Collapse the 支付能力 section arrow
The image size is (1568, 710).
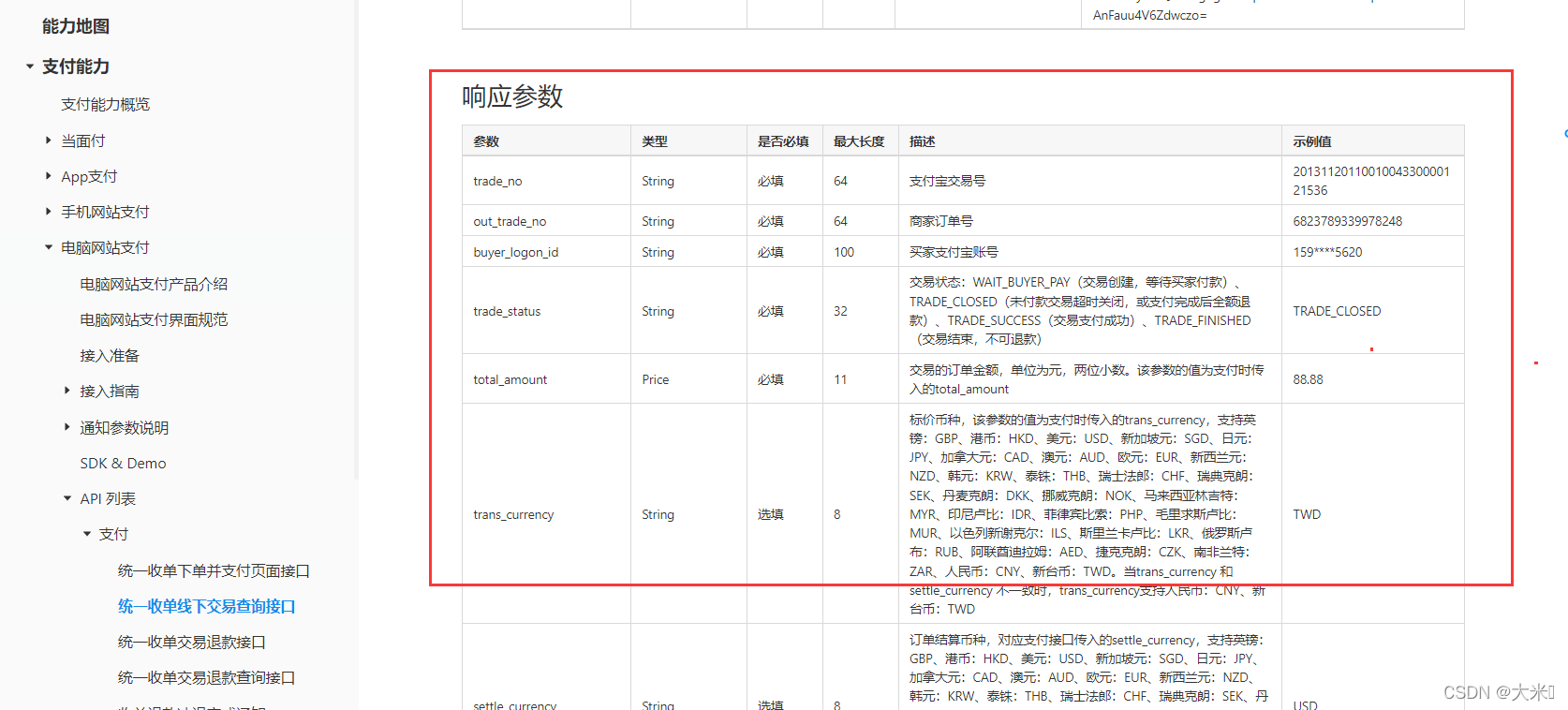point(30,67)
